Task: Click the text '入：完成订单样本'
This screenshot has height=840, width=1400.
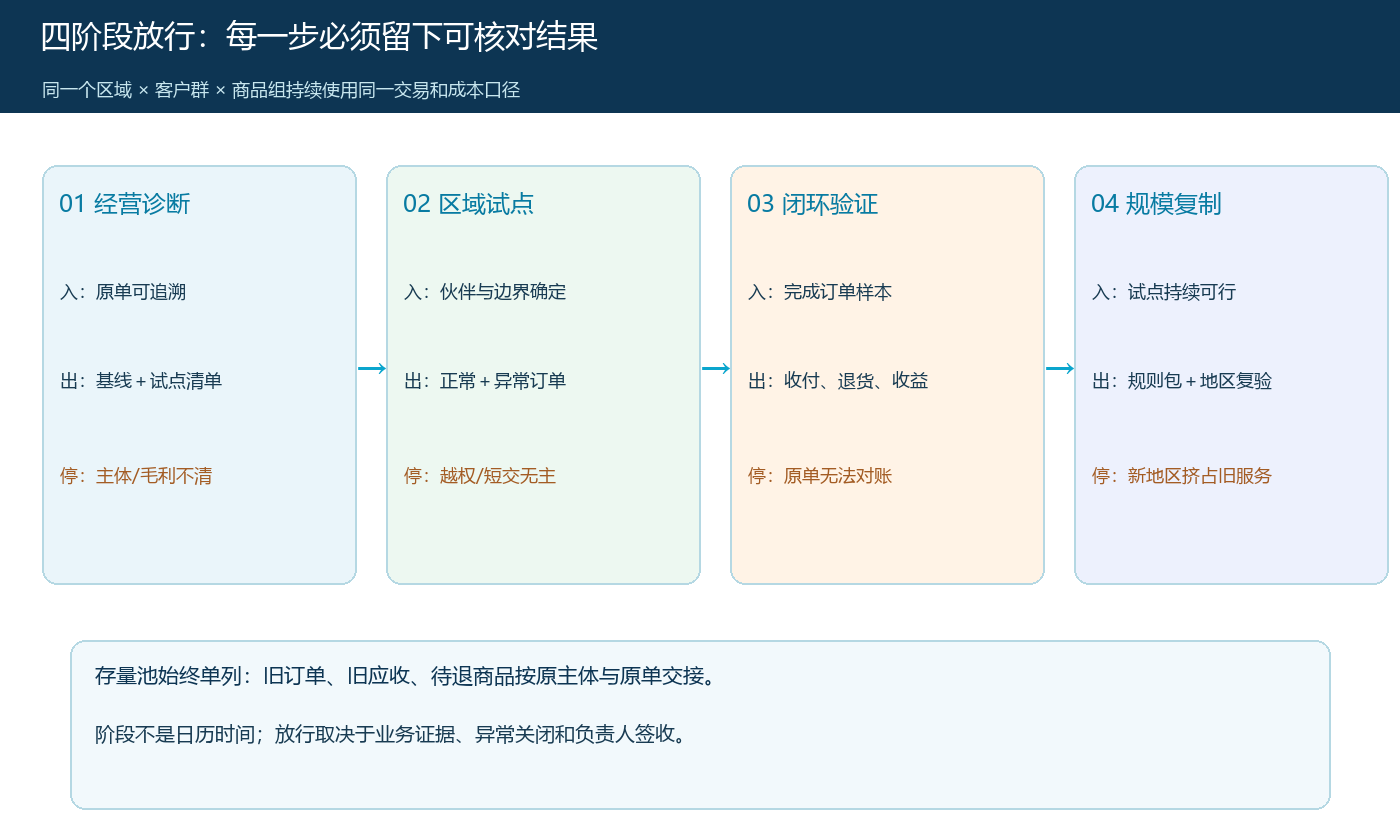Action: [x=820, y=292]
